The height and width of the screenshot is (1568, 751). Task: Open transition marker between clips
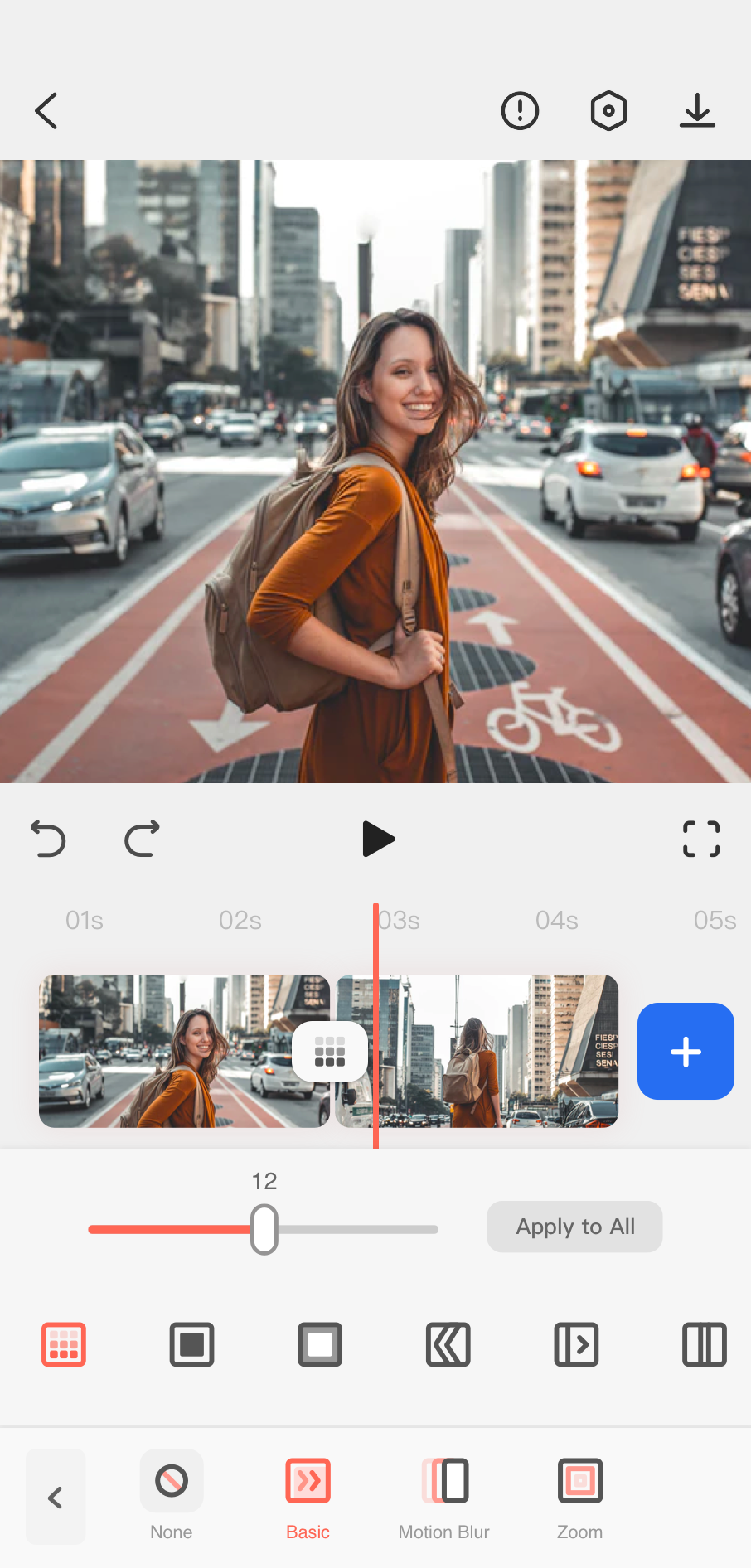[x=330, y=1052]
